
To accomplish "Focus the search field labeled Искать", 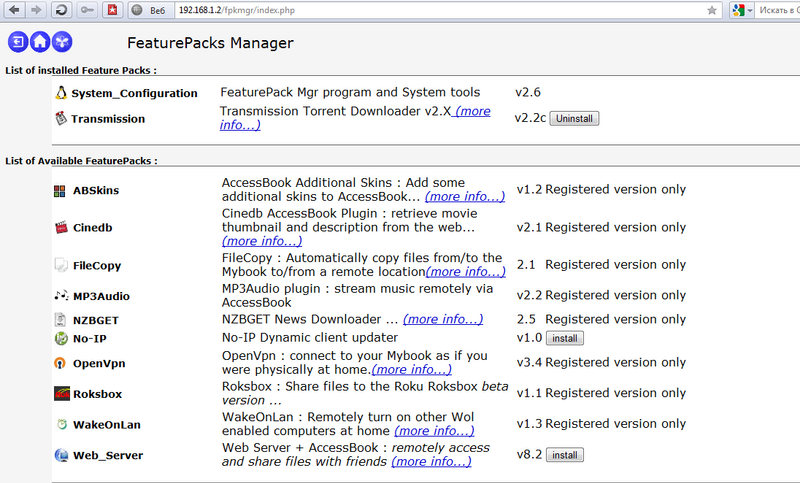I will click(779, 10).
